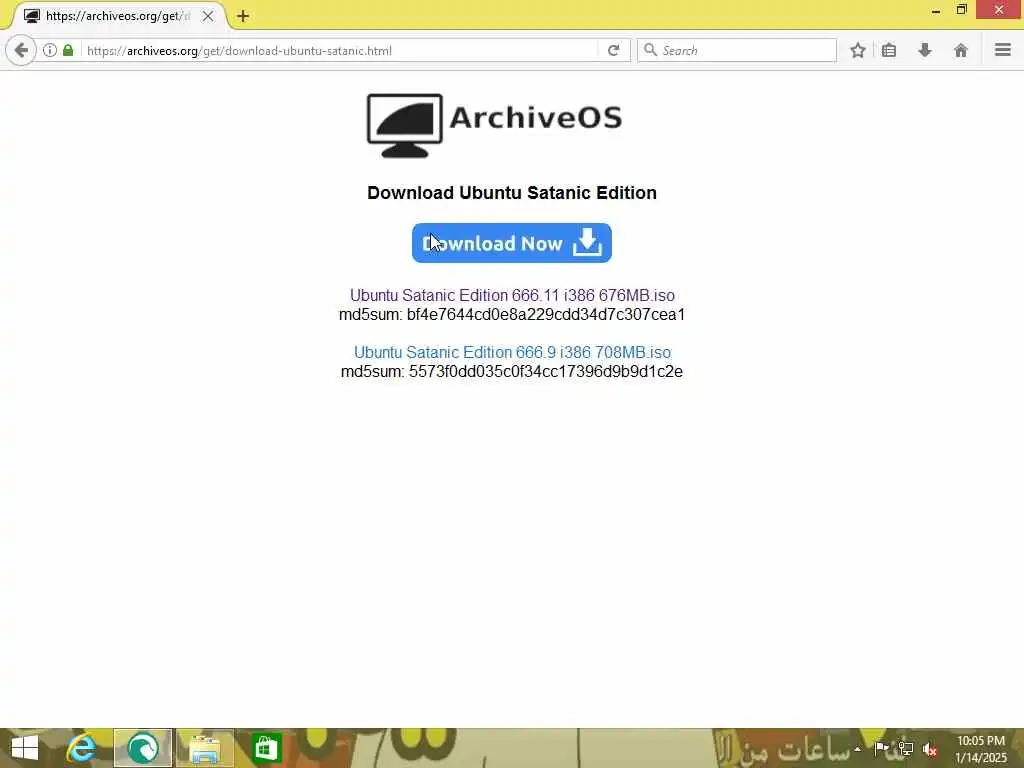Close the archiveos.org tab
The height and width of the screenshot is (768, 1024).
coord(208,16)
